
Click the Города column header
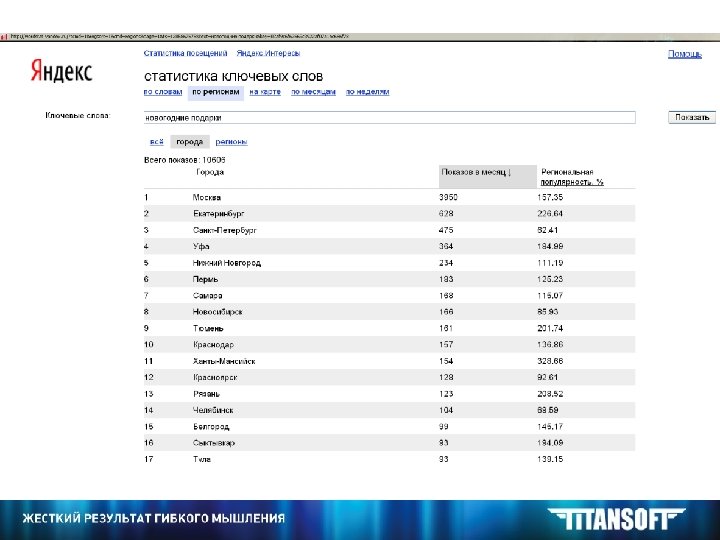210,172
